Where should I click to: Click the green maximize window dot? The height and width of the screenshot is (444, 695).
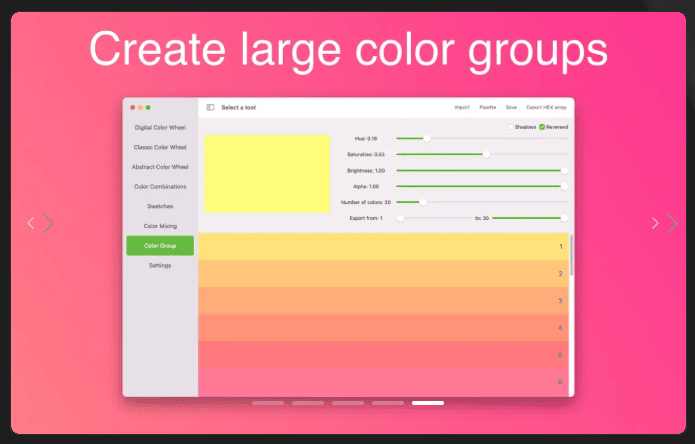coord(148,107)
